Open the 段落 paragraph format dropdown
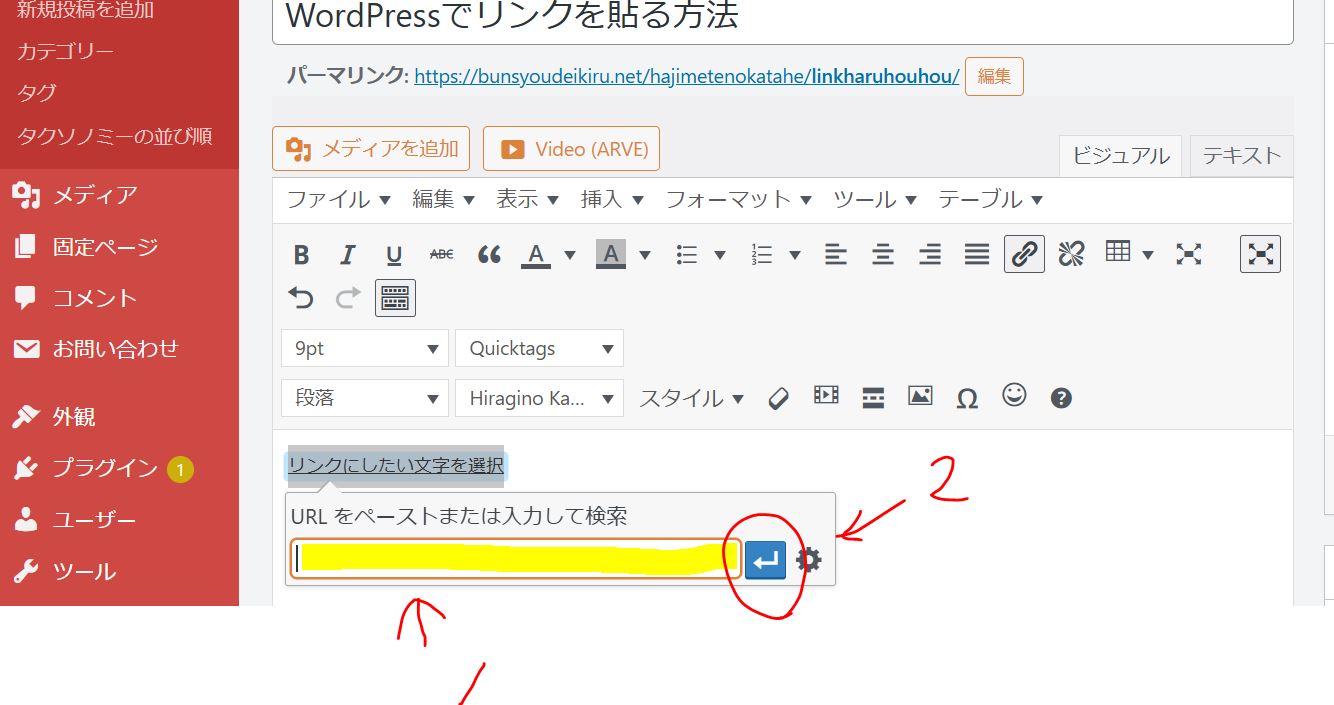 tap(365, 398)
